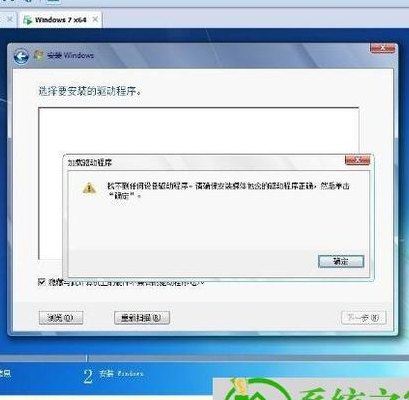Close the 加载驱动程序 error dialog
Screen dimensions: 409x400
(357, 160)
